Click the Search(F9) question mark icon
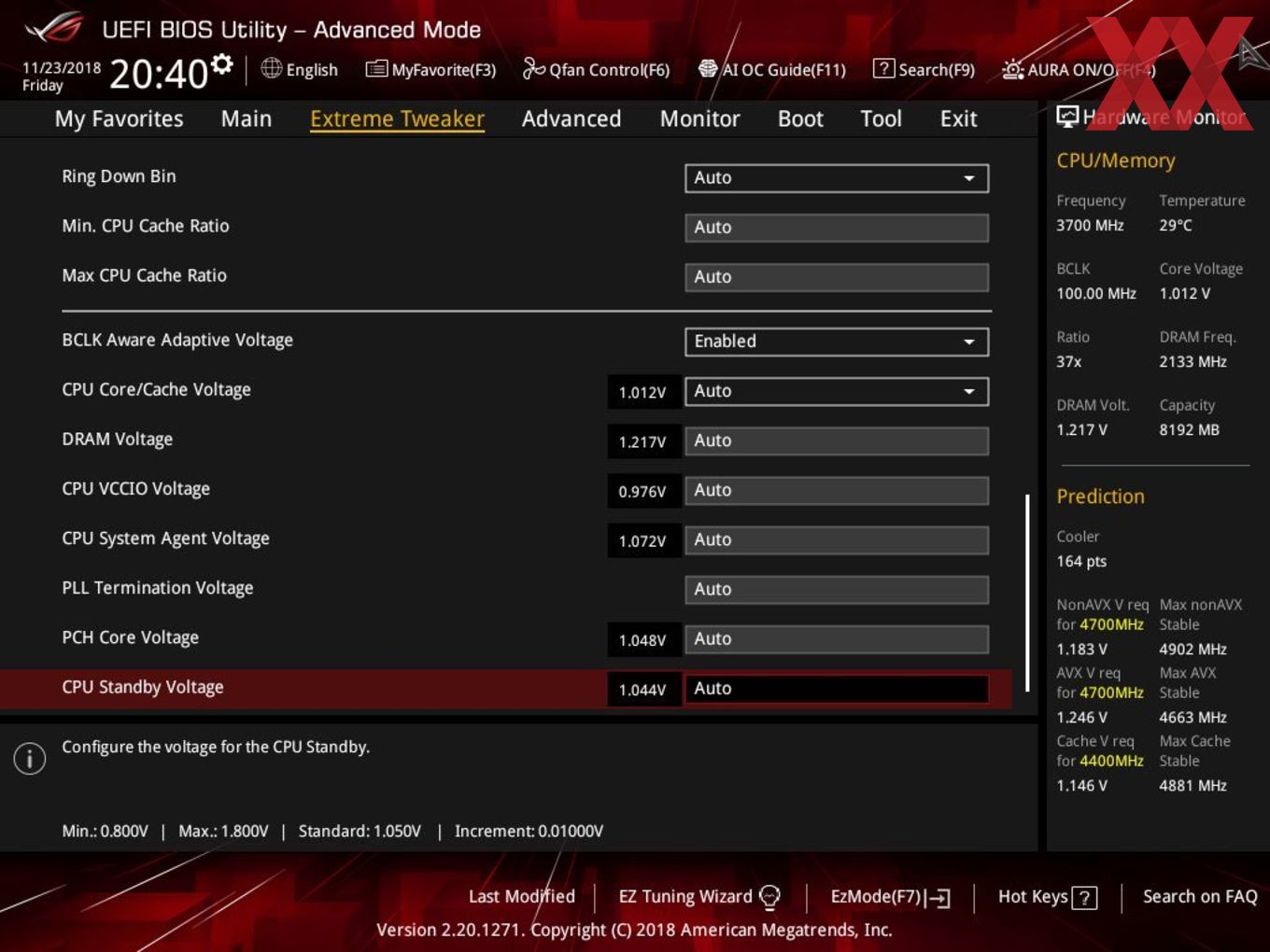The width and height of the screenshot is (1270, 952). (x=882, y=68)
